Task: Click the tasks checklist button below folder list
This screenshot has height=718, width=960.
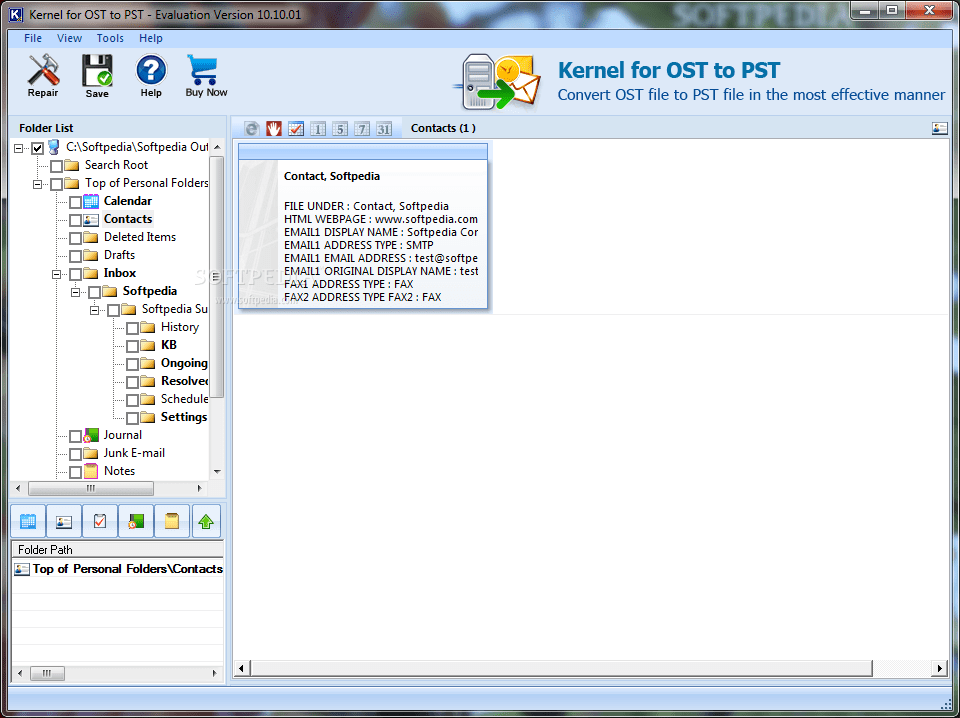Action: 100,522
